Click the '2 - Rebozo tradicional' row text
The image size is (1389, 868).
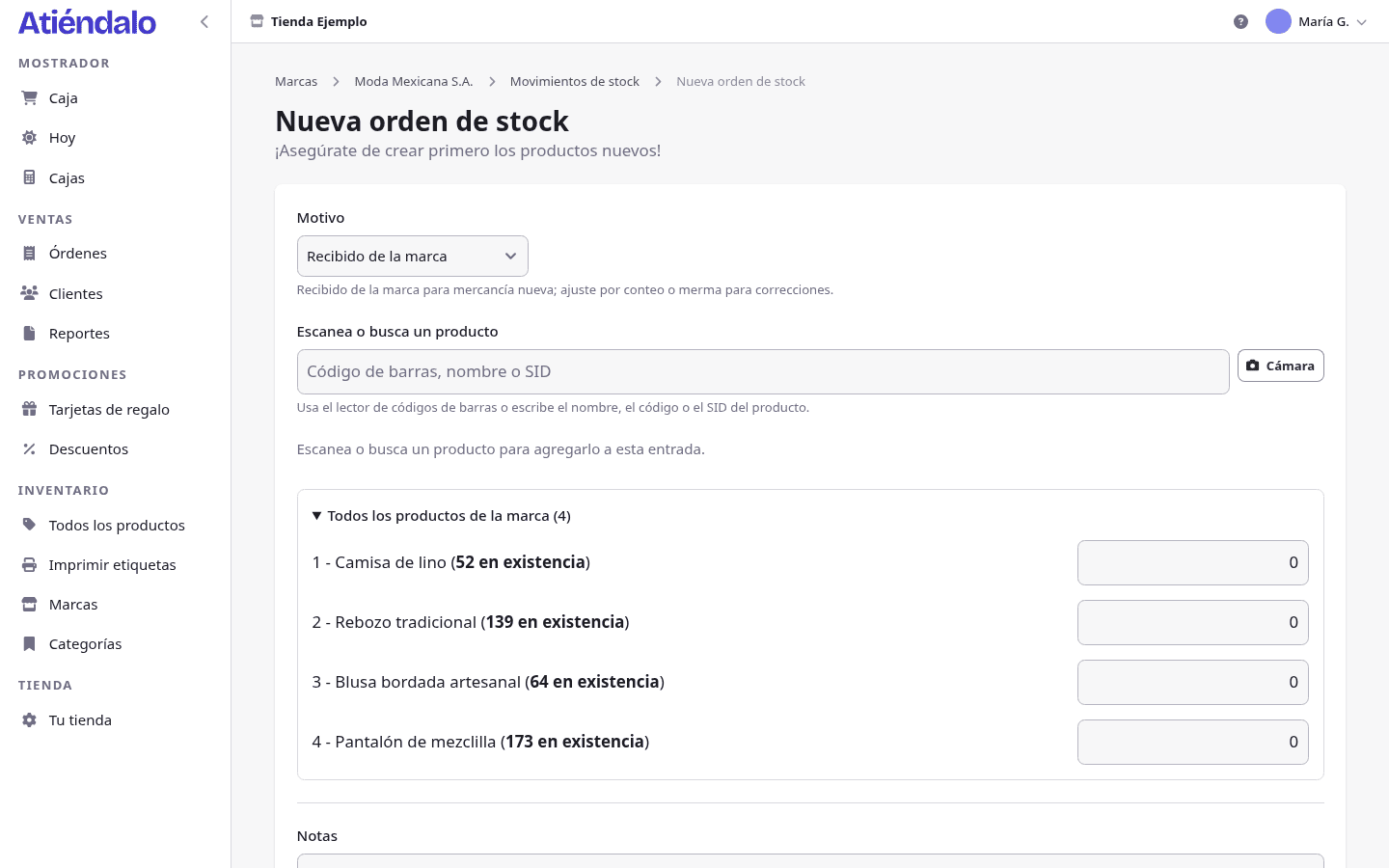tap(471, 622)
